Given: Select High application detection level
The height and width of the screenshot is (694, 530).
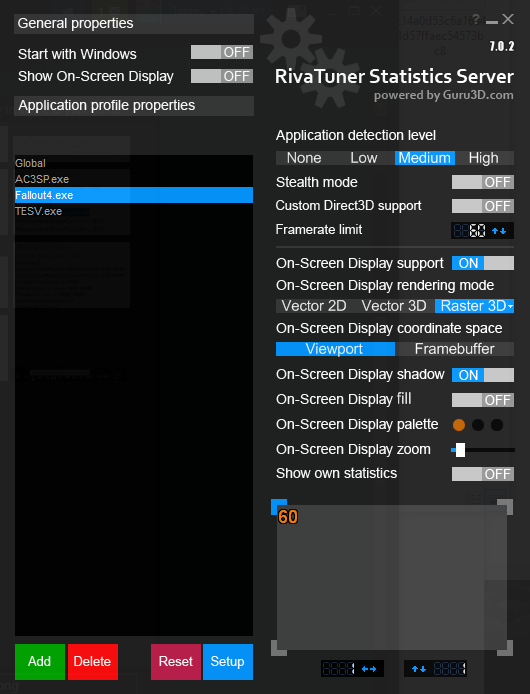Looking at the screenshot, I should 484,158.
